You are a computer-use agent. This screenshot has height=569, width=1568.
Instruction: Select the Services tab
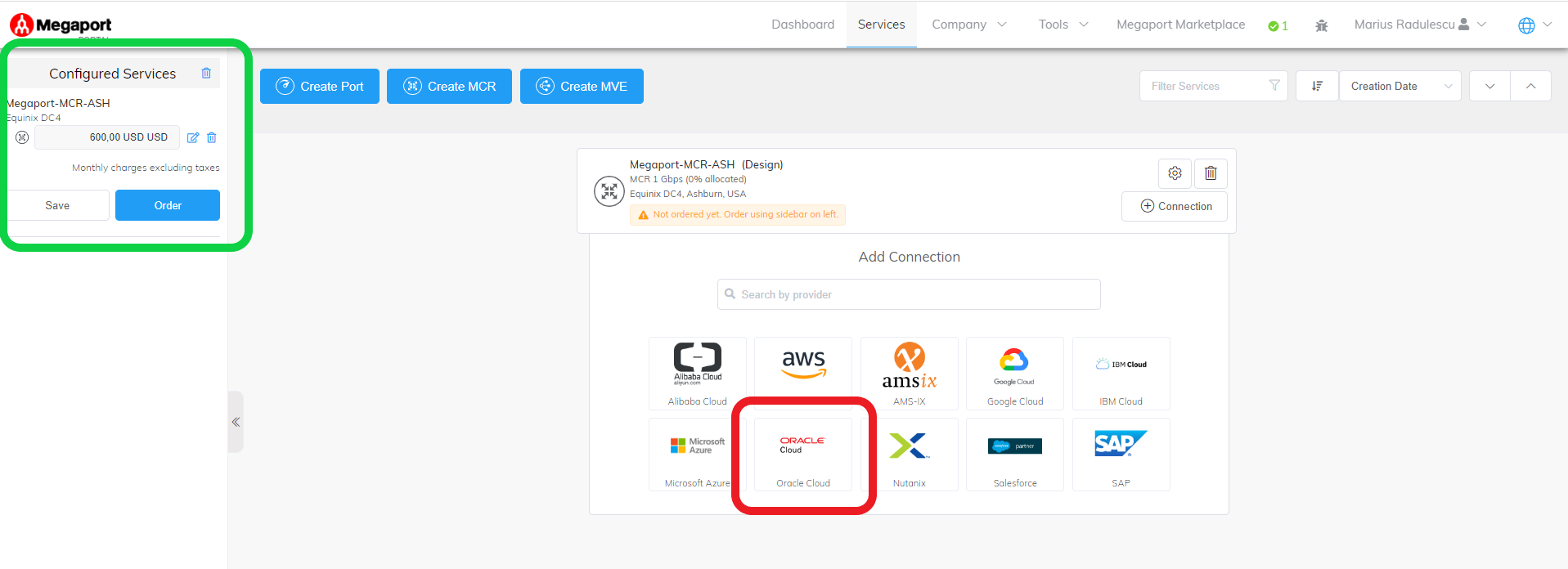(881, 25)
